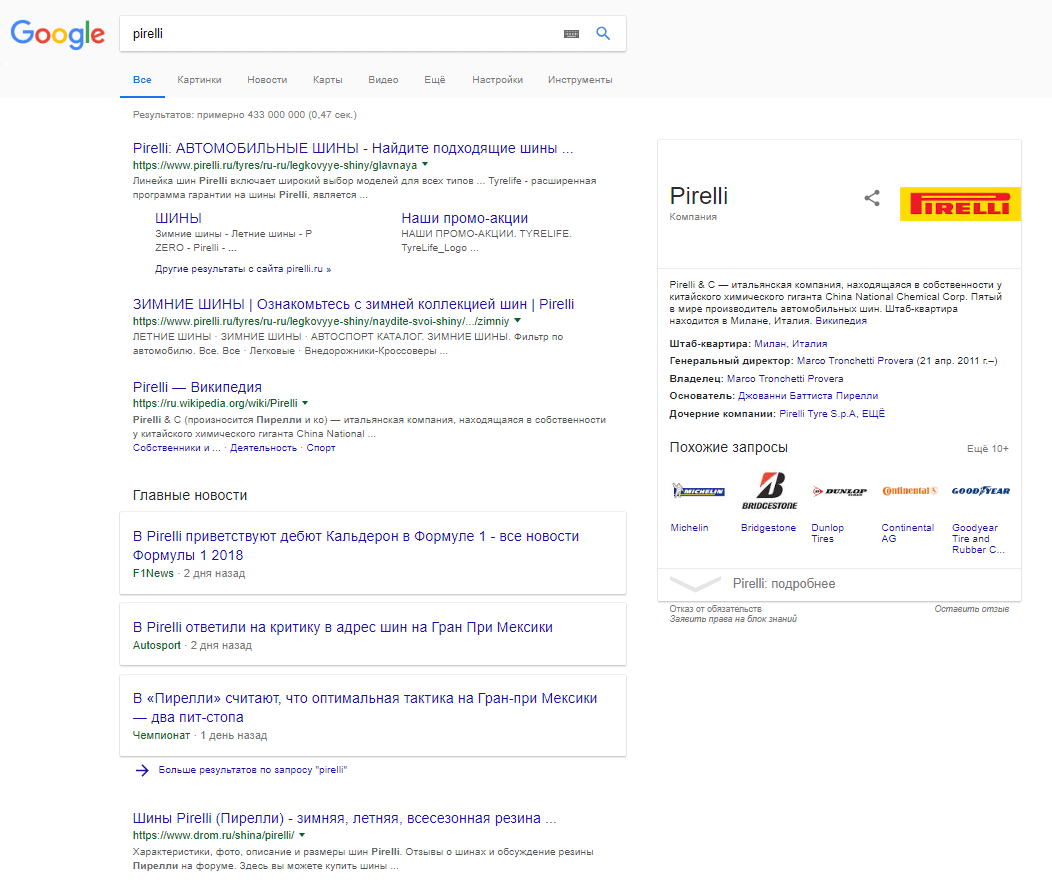Open the Pirelli logo image

[x=960, y=204]
